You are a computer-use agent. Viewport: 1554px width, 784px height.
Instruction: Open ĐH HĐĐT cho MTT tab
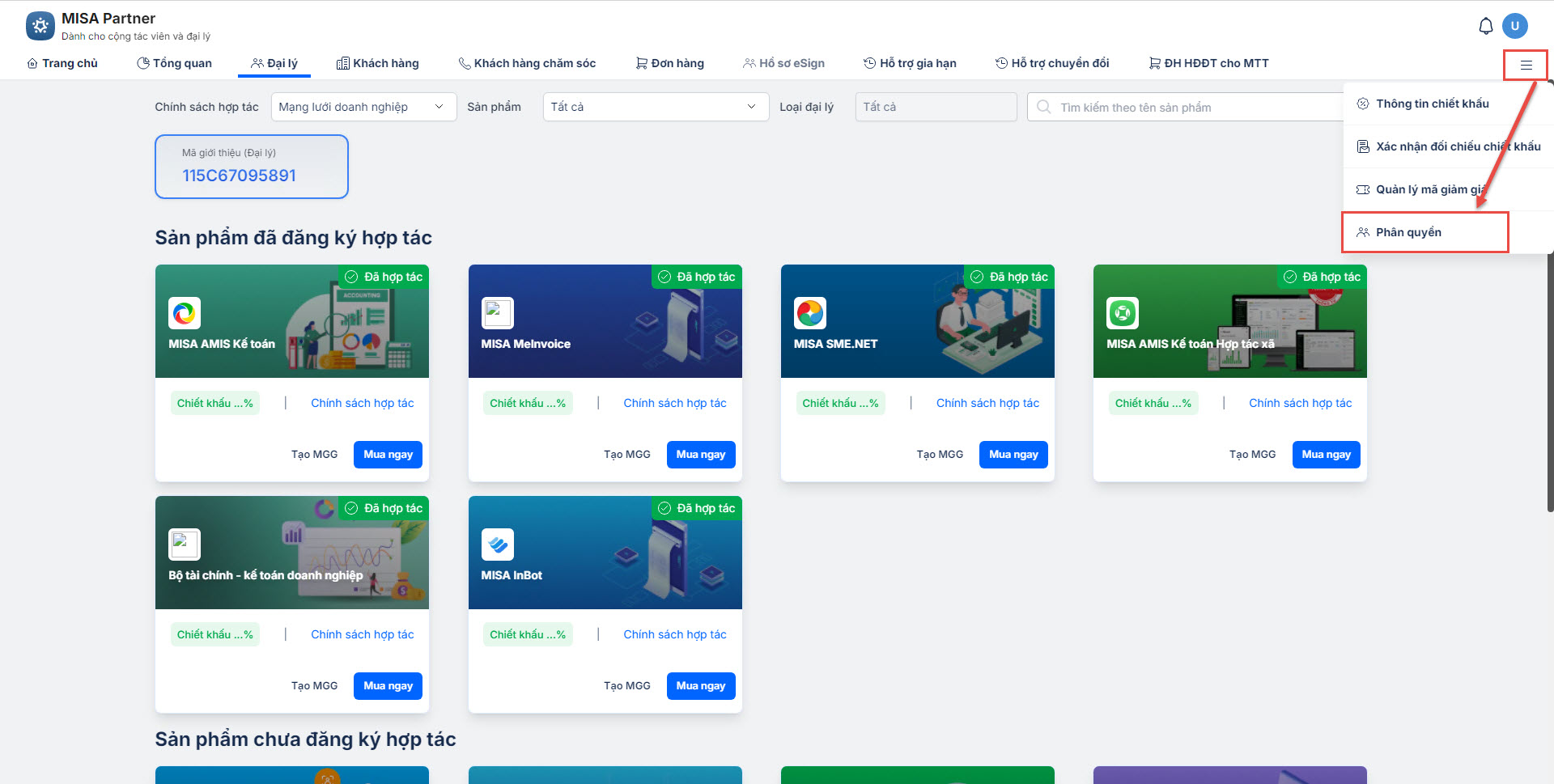tap(1209, 63)
